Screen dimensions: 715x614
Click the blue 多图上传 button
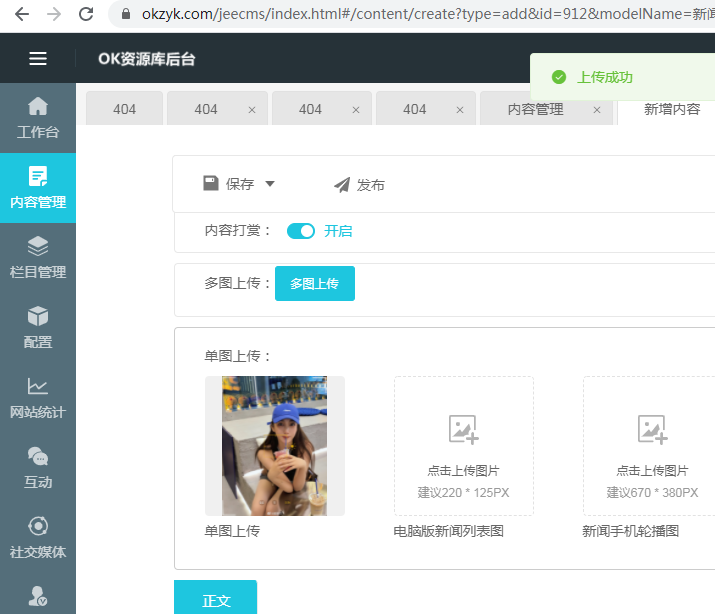tap(314, 284)
